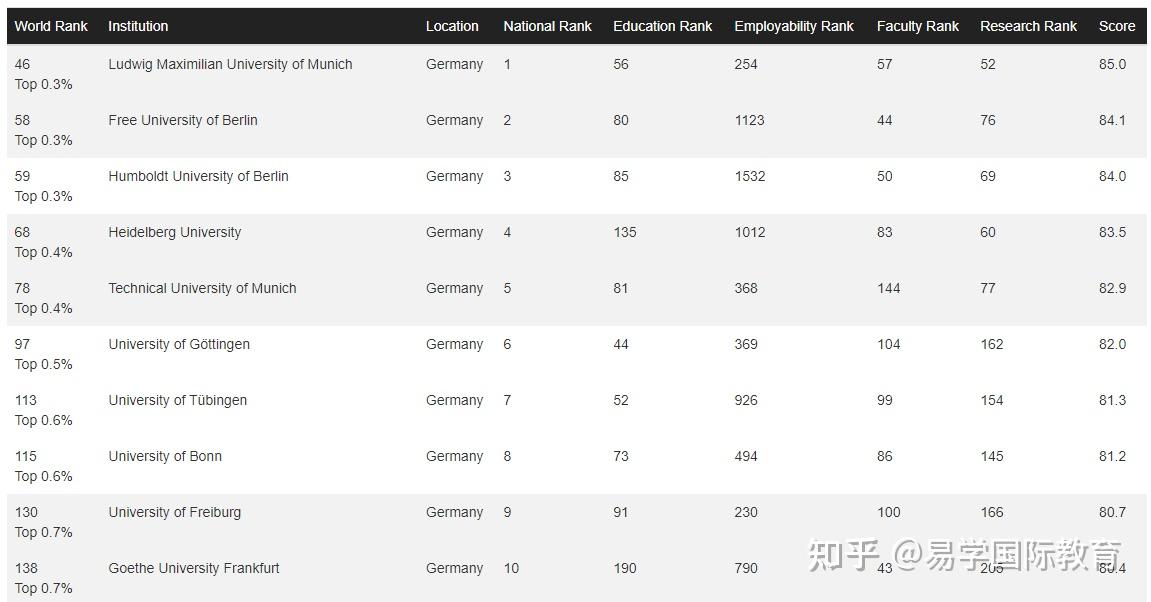The width and height of the screenshot is (1151, 602).
Task: Click the Faculty Rank column header
Action: pyautogui.click(x=918, y=26)
